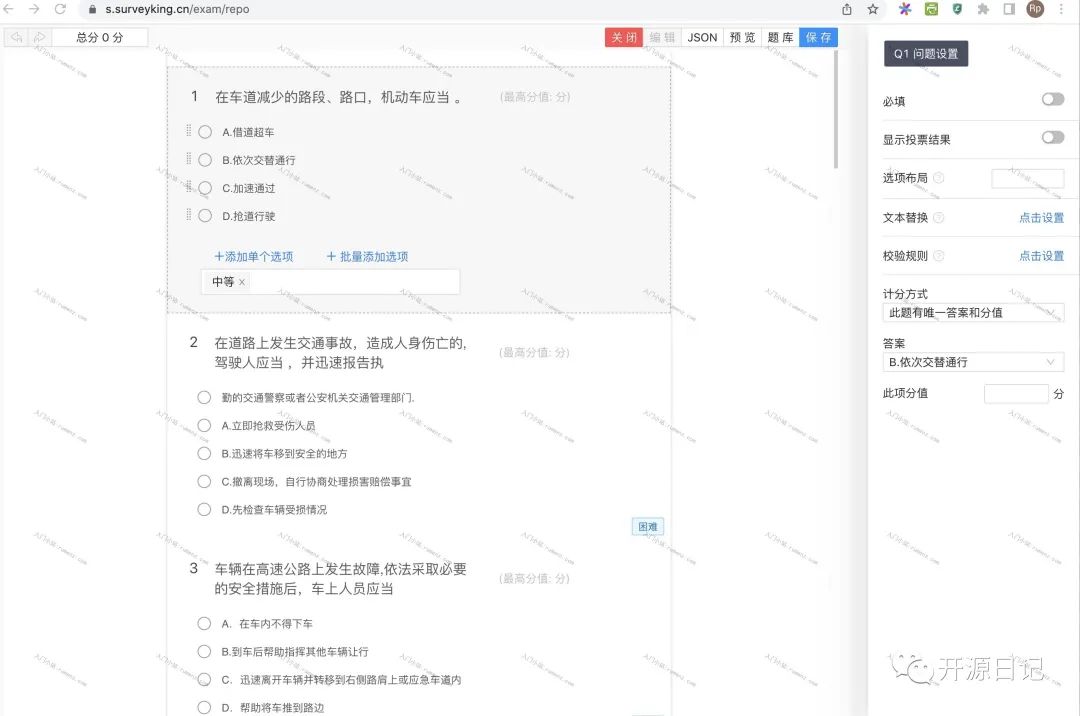Click the Q1 问题设置 button
This screenshot has height=716, width=1080.
pos(926,54)
